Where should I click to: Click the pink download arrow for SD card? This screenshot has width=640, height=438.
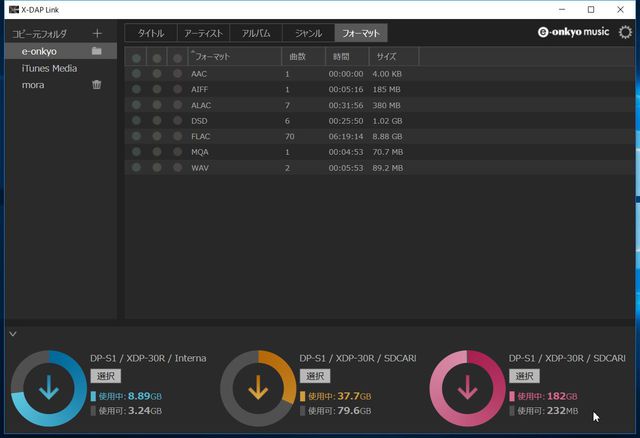click(x=467, y=389)
